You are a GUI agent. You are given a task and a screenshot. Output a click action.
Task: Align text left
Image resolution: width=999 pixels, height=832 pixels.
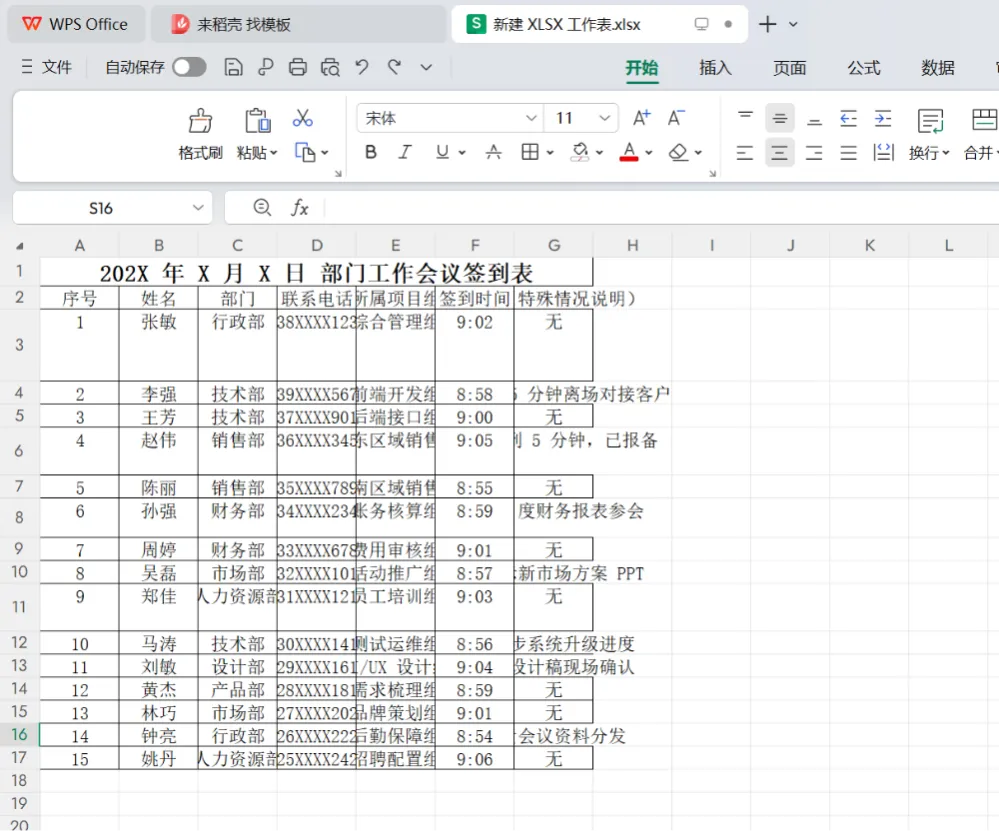point(745,152)
